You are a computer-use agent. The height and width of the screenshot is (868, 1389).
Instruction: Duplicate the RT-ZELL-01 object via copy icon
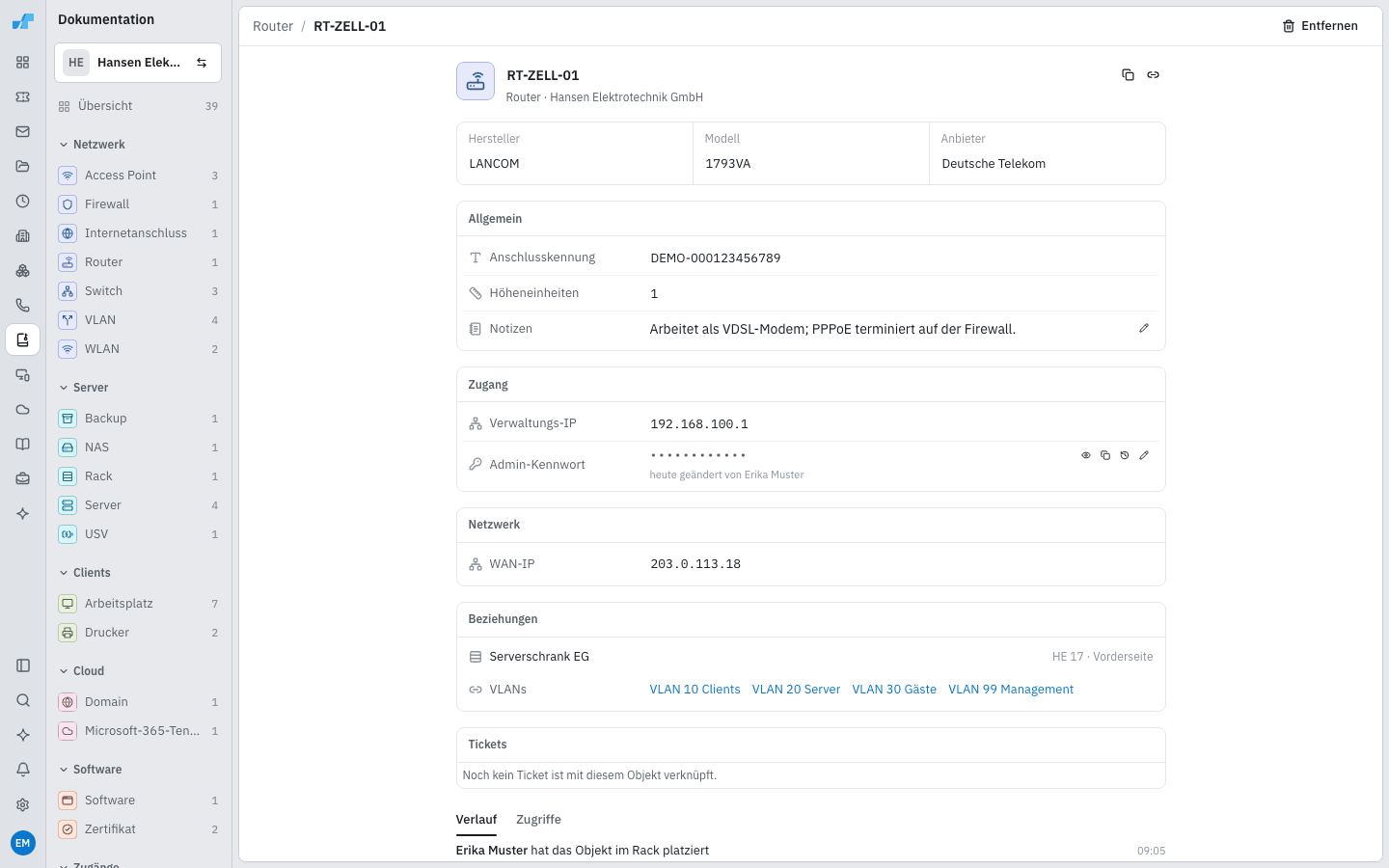click(1128, 75)
